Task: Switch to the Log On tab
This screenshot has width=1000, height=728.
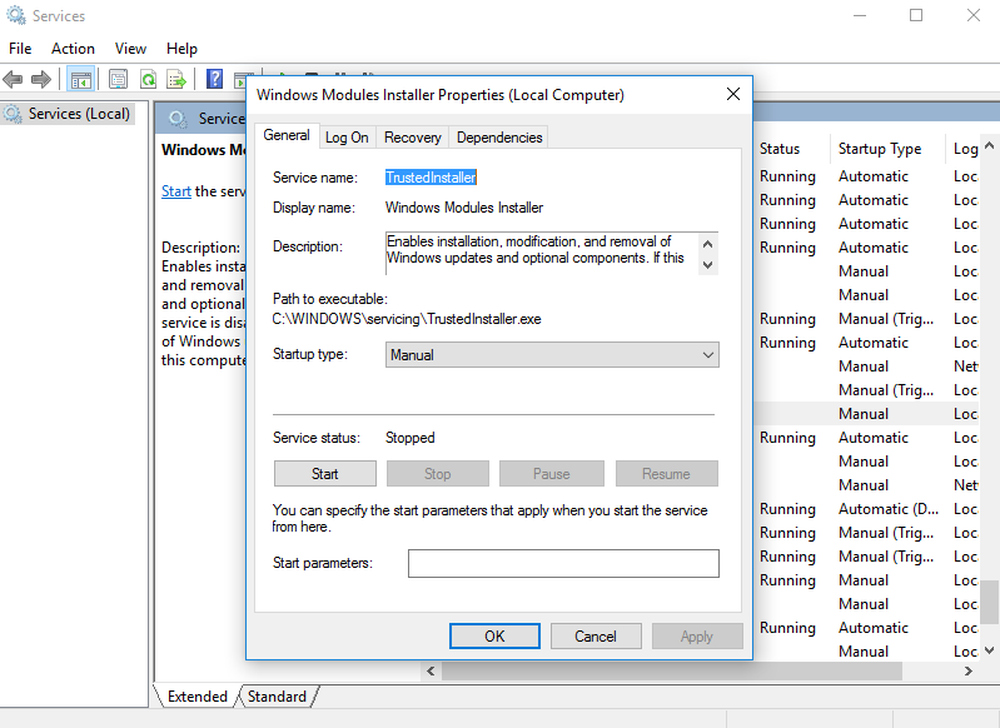Action: 347,137
